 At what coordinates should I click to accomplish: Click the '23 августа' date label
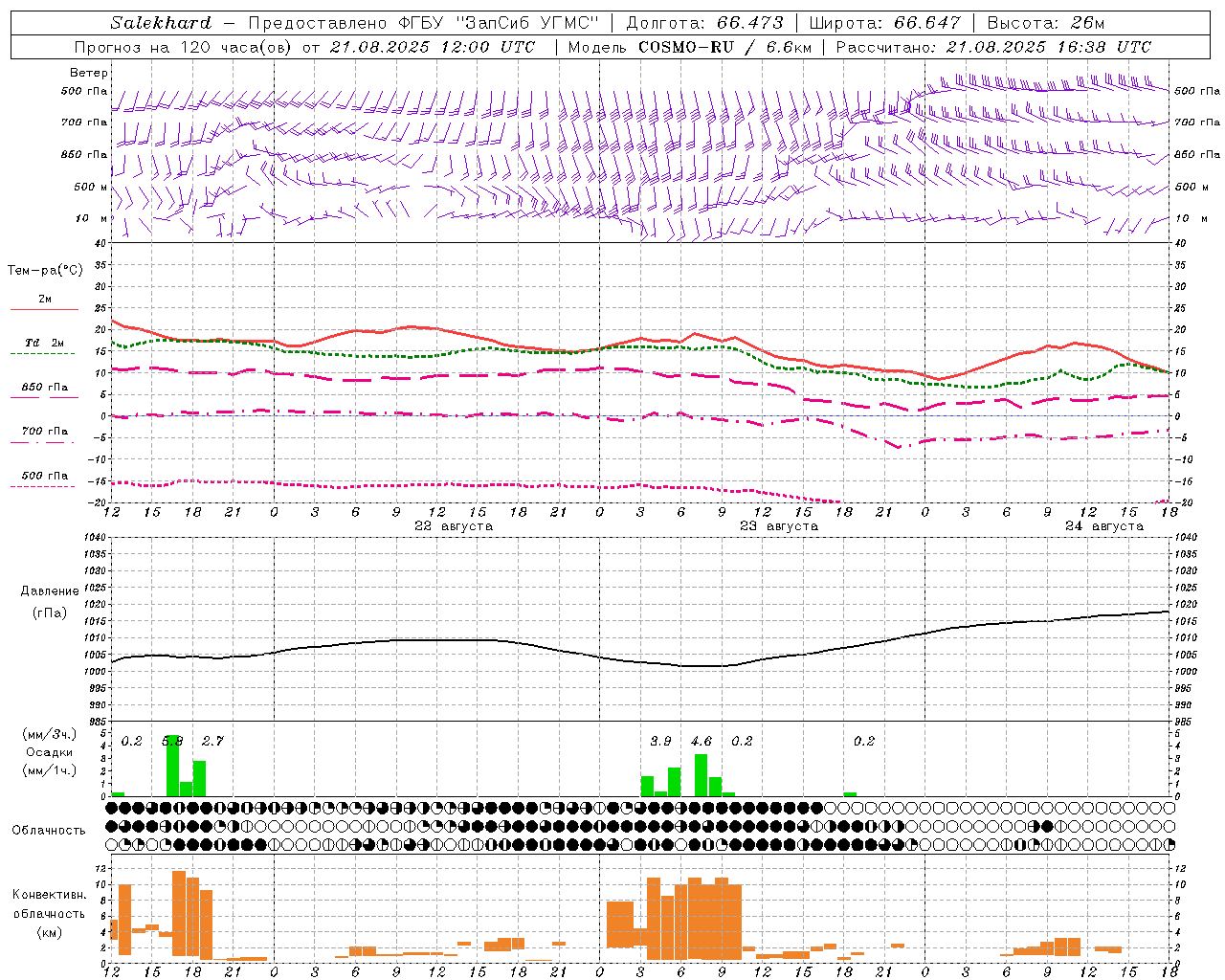pos(779,526)
